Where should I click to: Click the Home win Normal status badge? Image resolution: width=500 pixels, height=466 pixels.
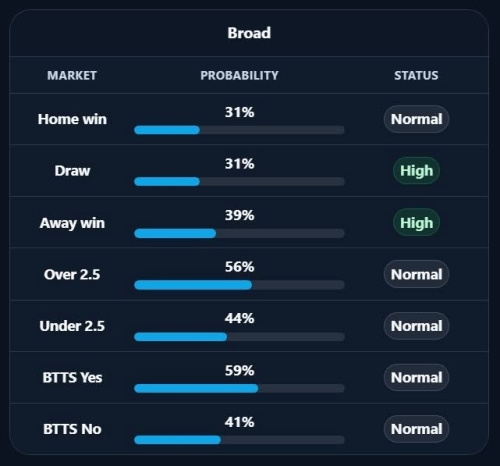[x=416, y=119]
